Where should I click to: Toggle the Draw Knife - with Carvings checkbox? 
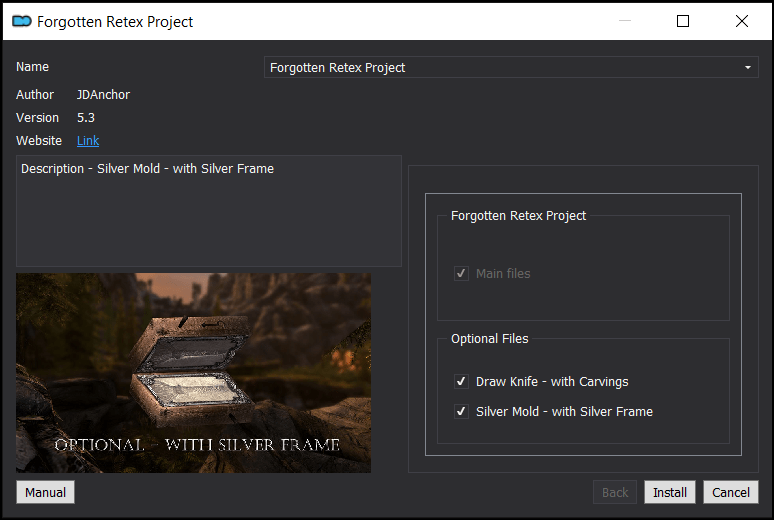461,382
